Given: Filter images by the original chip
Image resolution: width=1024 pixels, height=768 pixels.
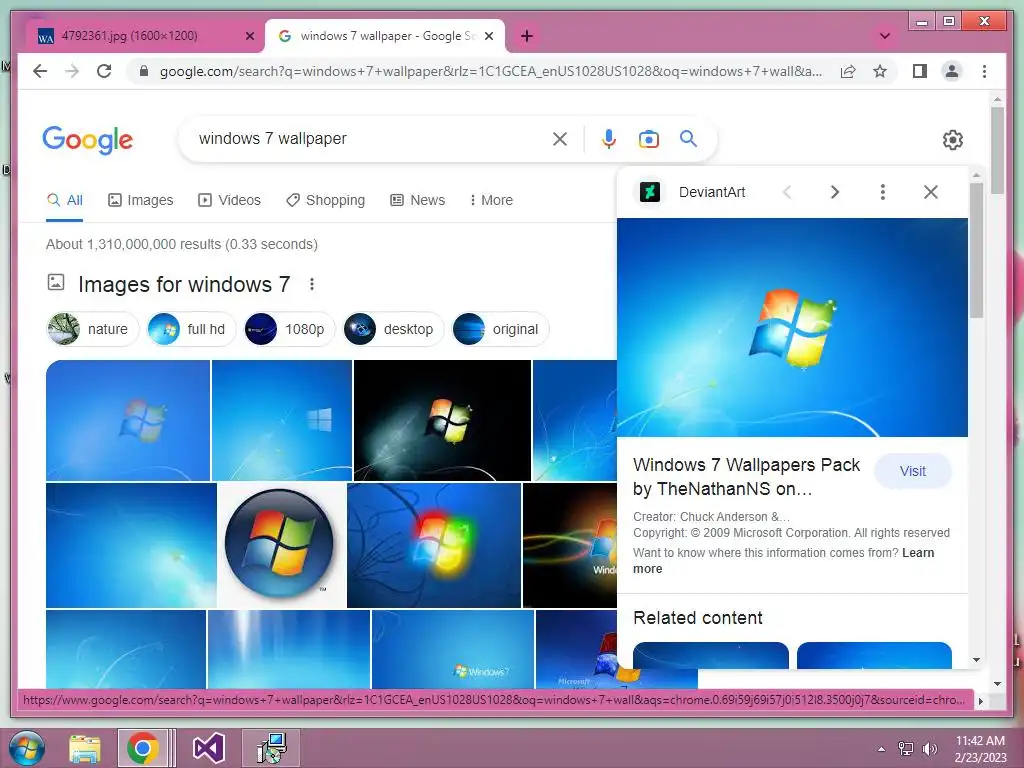Looking at the screenshot, I should pos(500,329).
